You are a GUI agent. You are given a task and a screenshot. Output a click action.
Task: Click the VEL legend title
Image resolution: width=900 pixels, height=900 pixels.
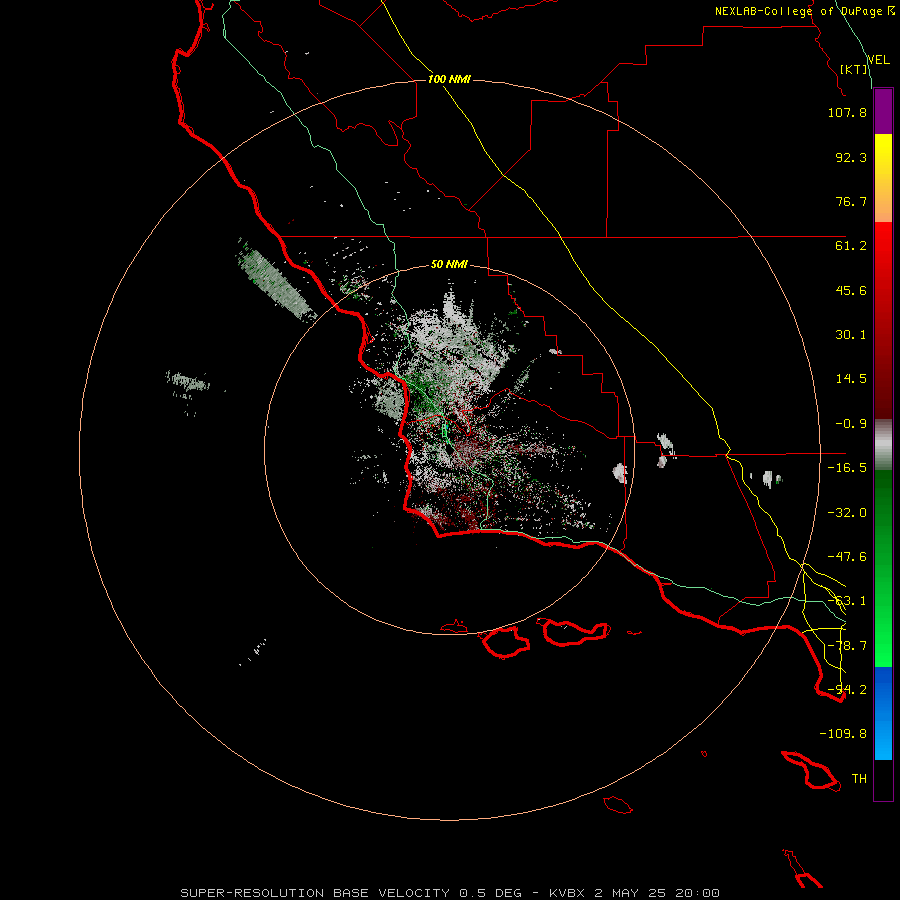878,60
